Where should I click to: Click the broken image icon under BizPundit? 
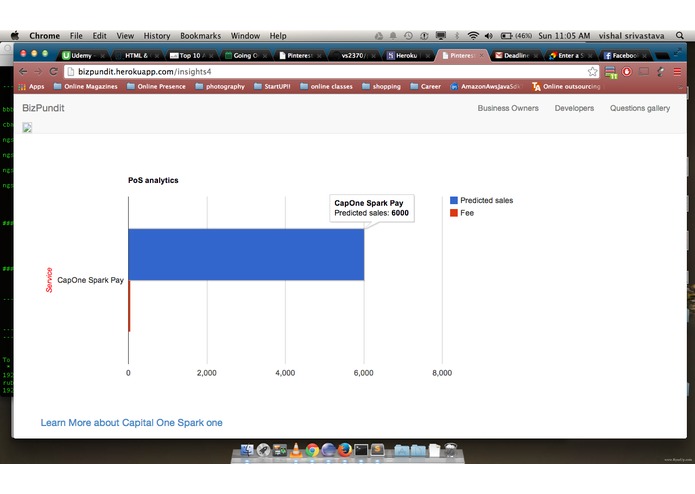tap(27, 128)
